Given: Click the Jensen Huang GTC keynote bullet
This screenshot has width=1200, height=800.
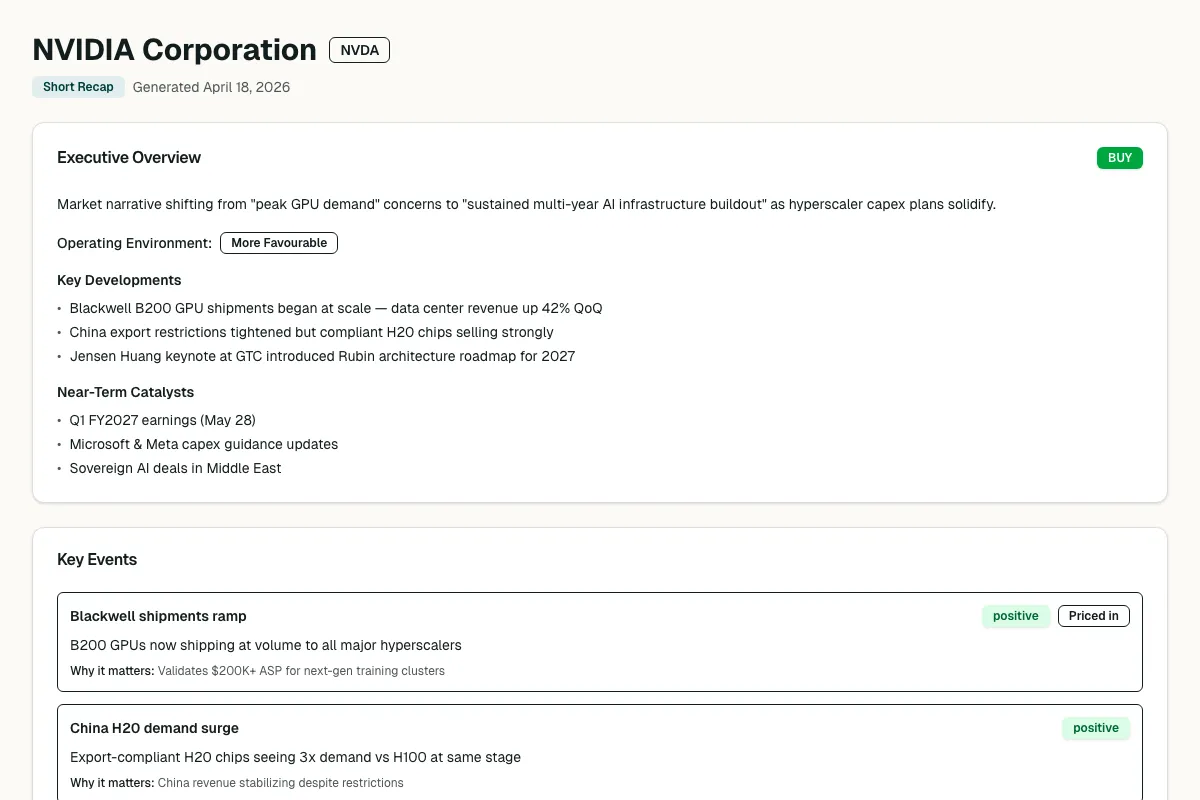Looking at the screenshot, I should coord(322,356).
